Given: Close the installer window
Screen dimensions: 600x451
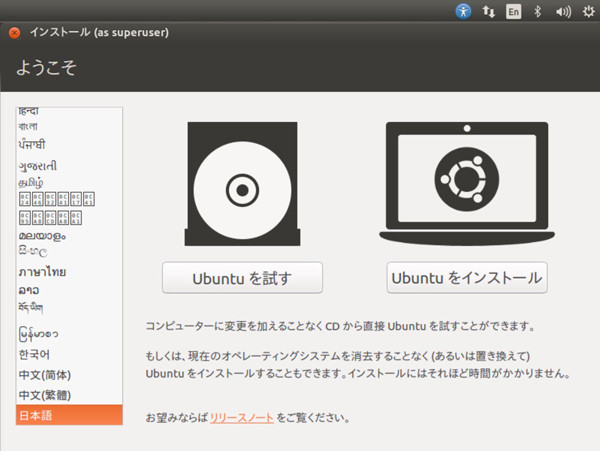Looking at the screenshot, I should 15,33.
